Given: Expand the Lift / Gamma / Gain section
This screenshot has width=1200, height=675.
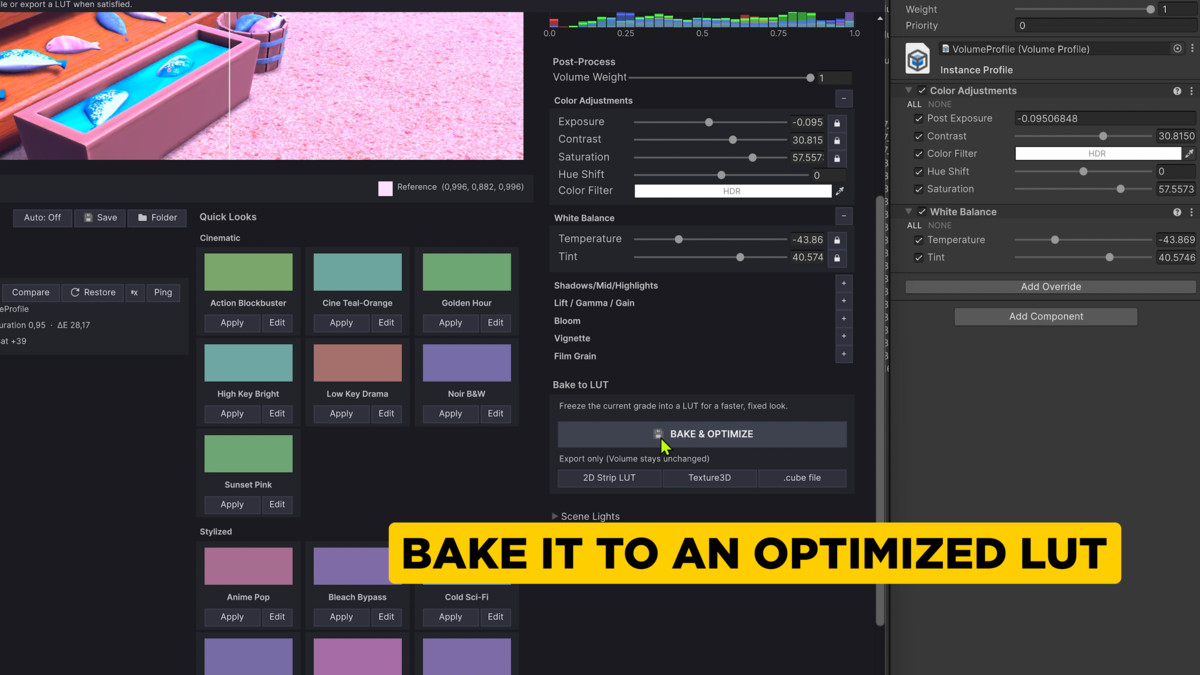Looking at the screenshot, I should [x=844, y=301].
